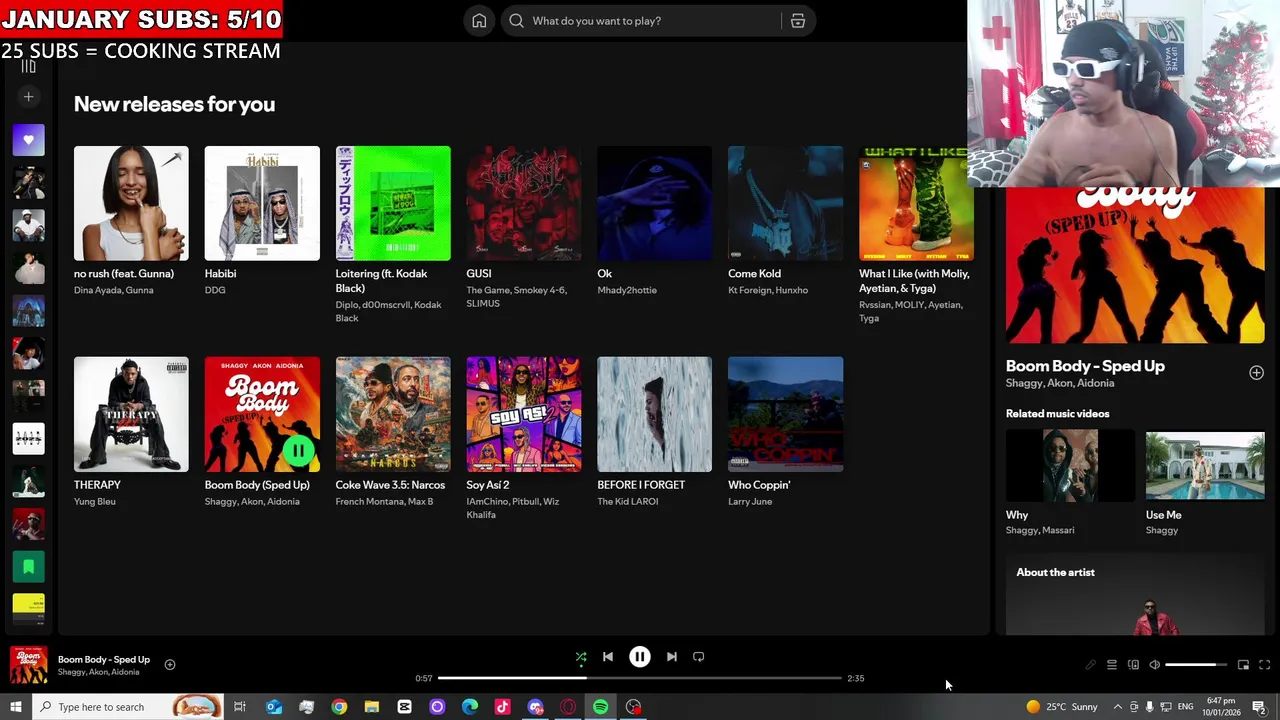
Task: Skip to previous track
Action: pyautogui.click(x=608, y=657)
